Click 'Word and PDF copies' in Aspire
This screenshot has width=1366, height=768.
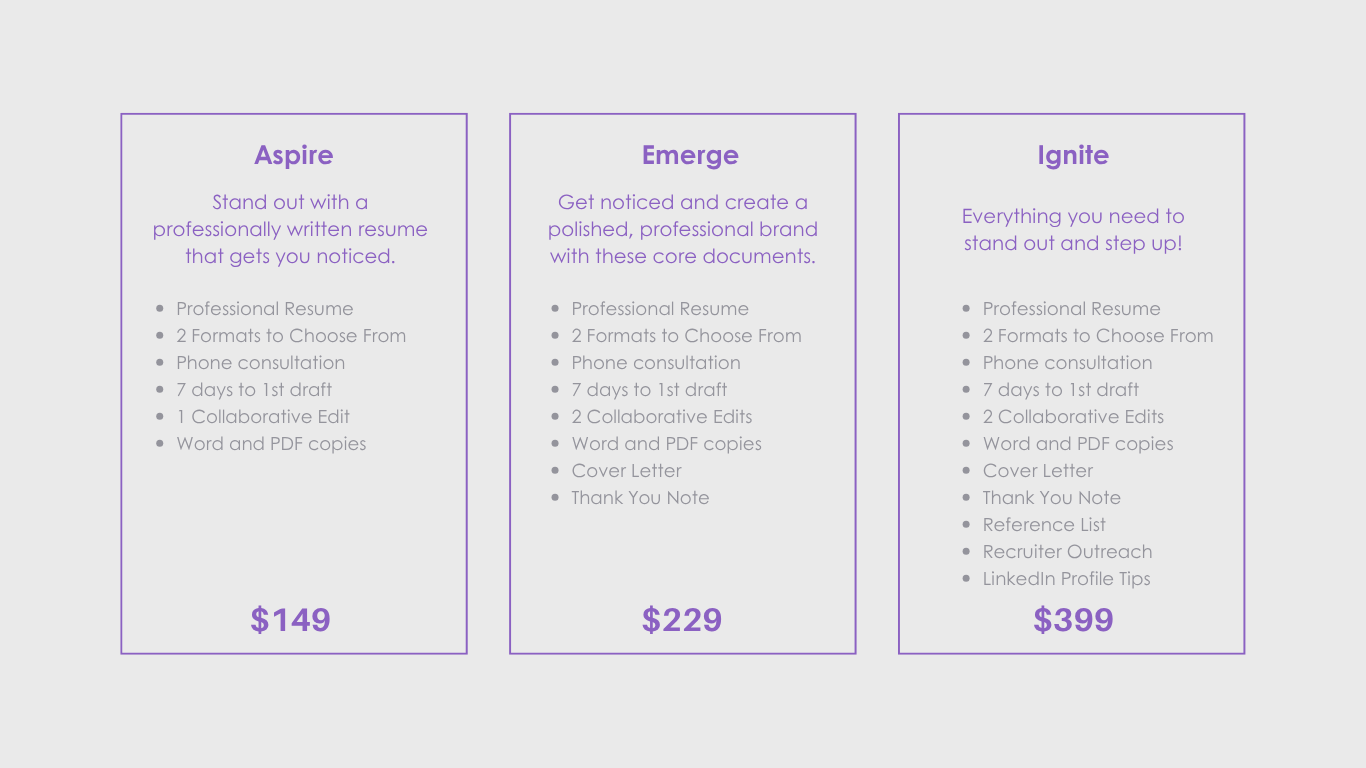point(271,444)
